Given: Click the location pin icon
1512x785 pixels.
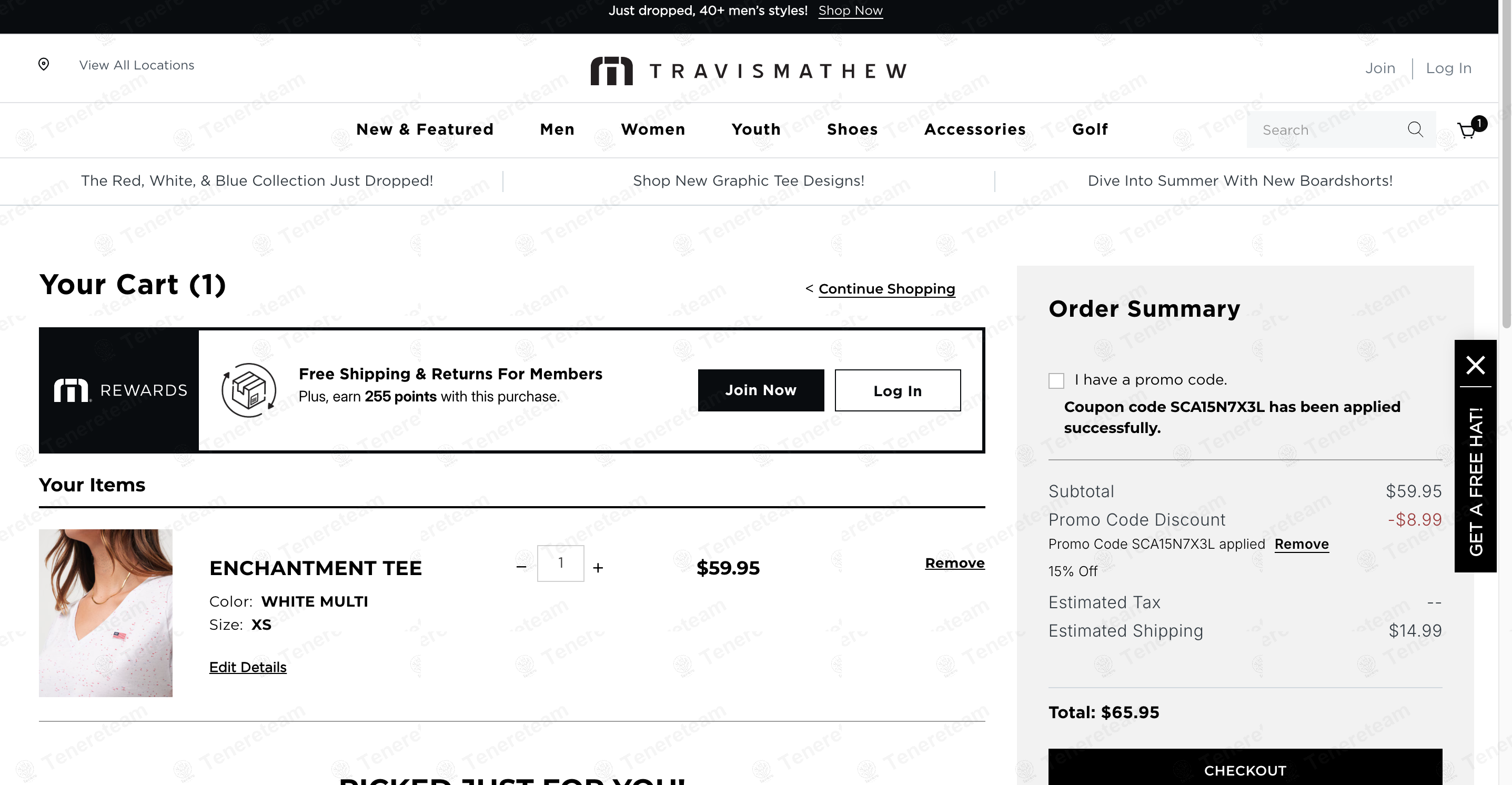Looking at the screenshot, I should [44, 64].
